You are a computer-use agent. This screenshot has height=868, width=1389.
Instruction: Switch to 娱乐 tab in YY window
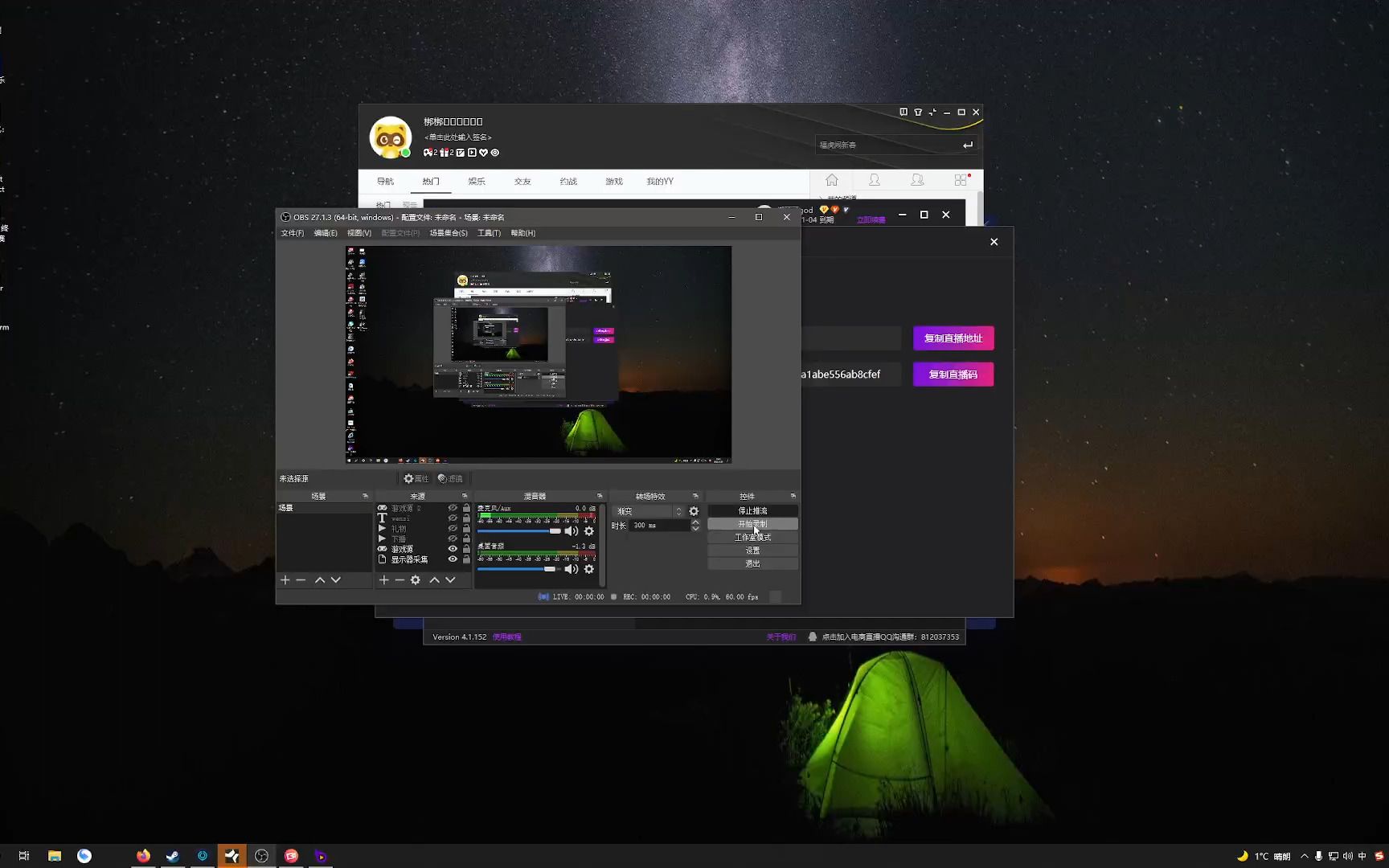tap(477, 182)
